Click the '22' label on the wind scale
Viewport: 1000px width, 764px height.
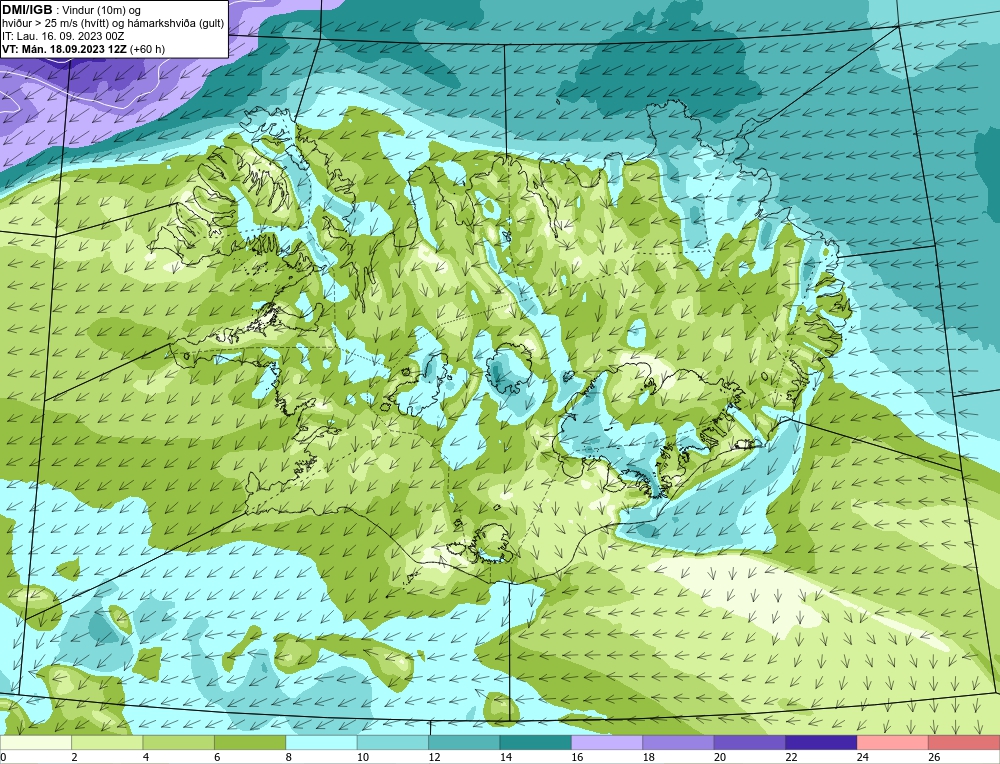(x=791, y=757)
